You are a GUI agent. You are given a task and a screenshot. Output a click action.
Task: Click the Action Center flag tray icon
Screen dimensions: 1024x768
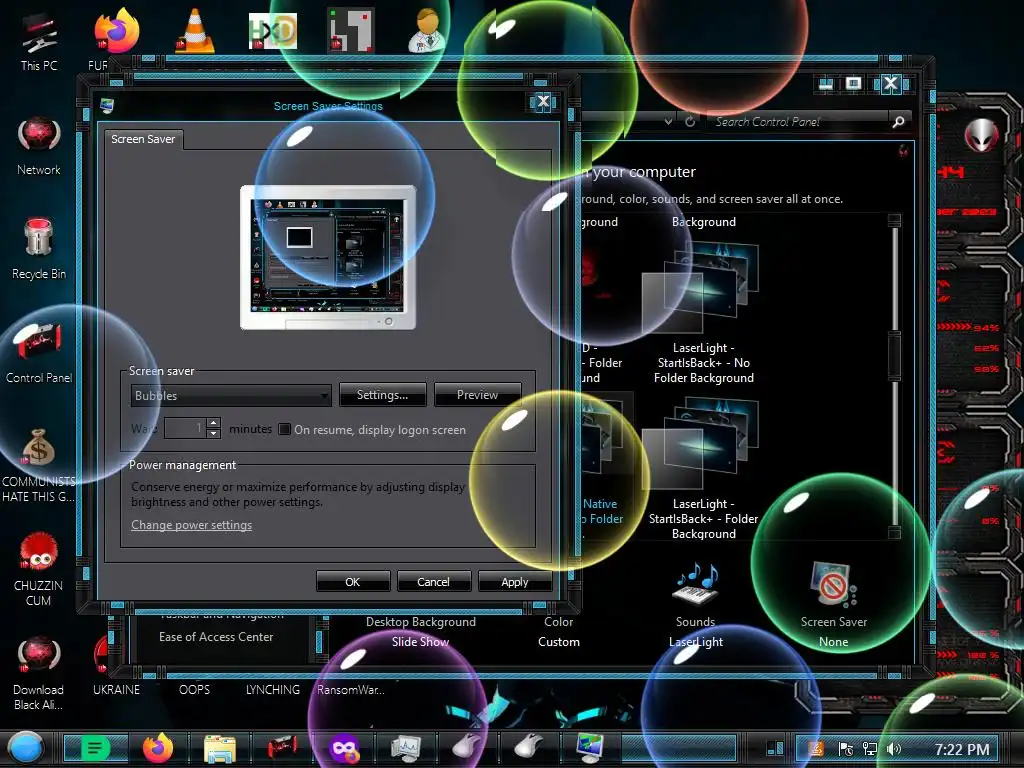pos(846,749)
